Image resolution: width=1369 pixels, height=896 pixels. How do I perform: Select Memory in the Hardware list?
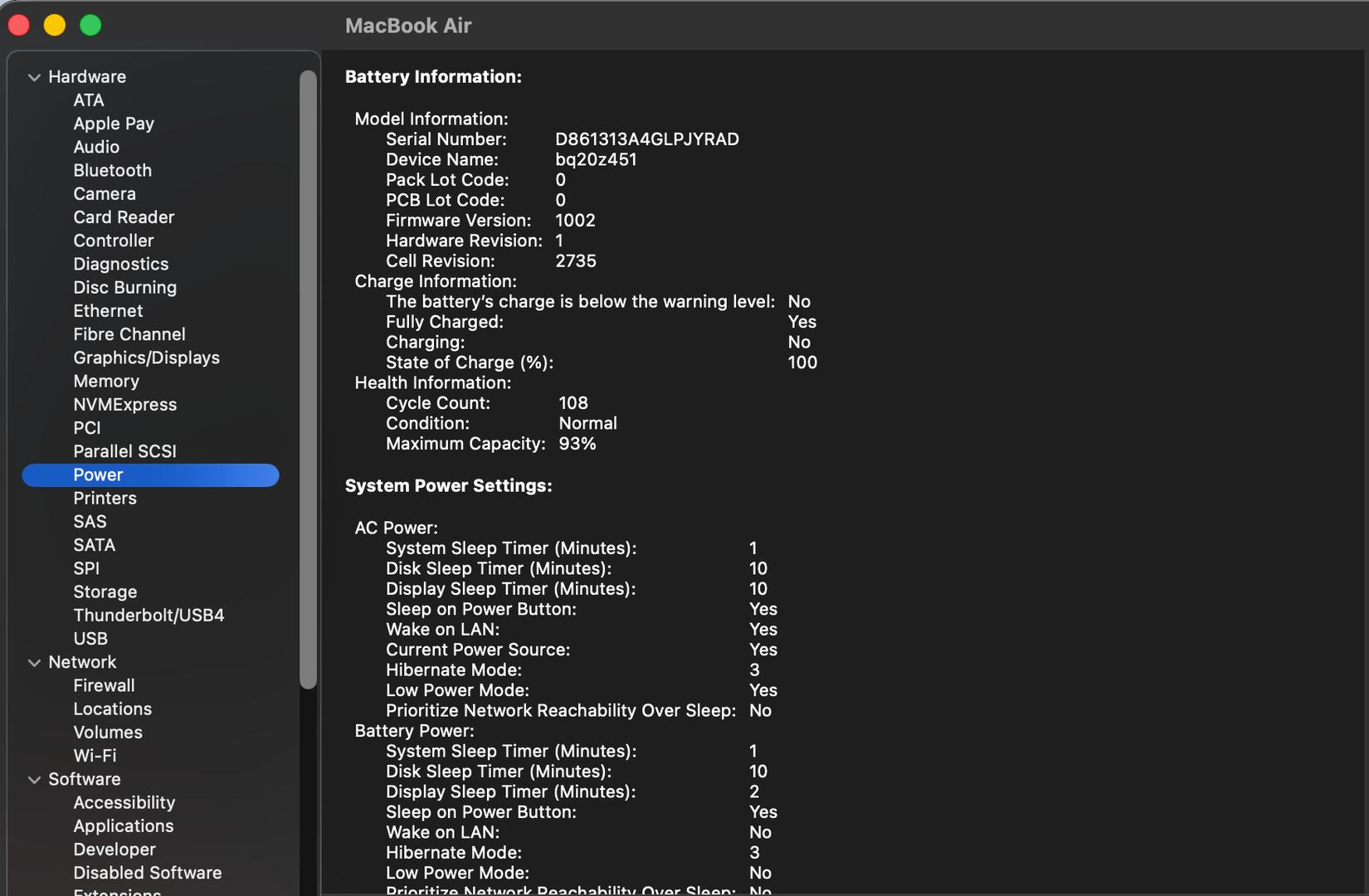point(106,381)
